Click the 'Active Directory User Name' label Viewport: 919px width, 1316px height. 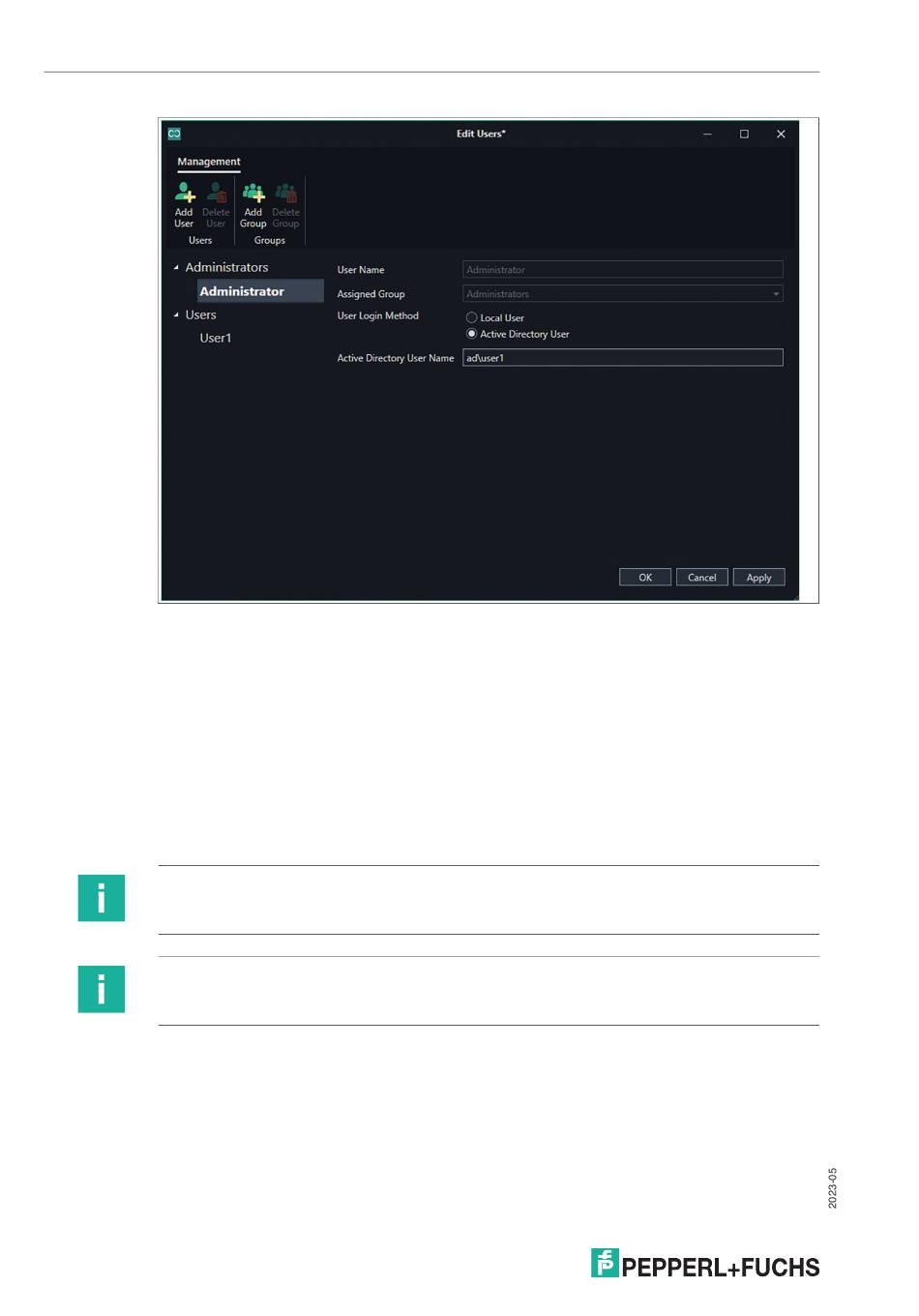click(396, 358)
